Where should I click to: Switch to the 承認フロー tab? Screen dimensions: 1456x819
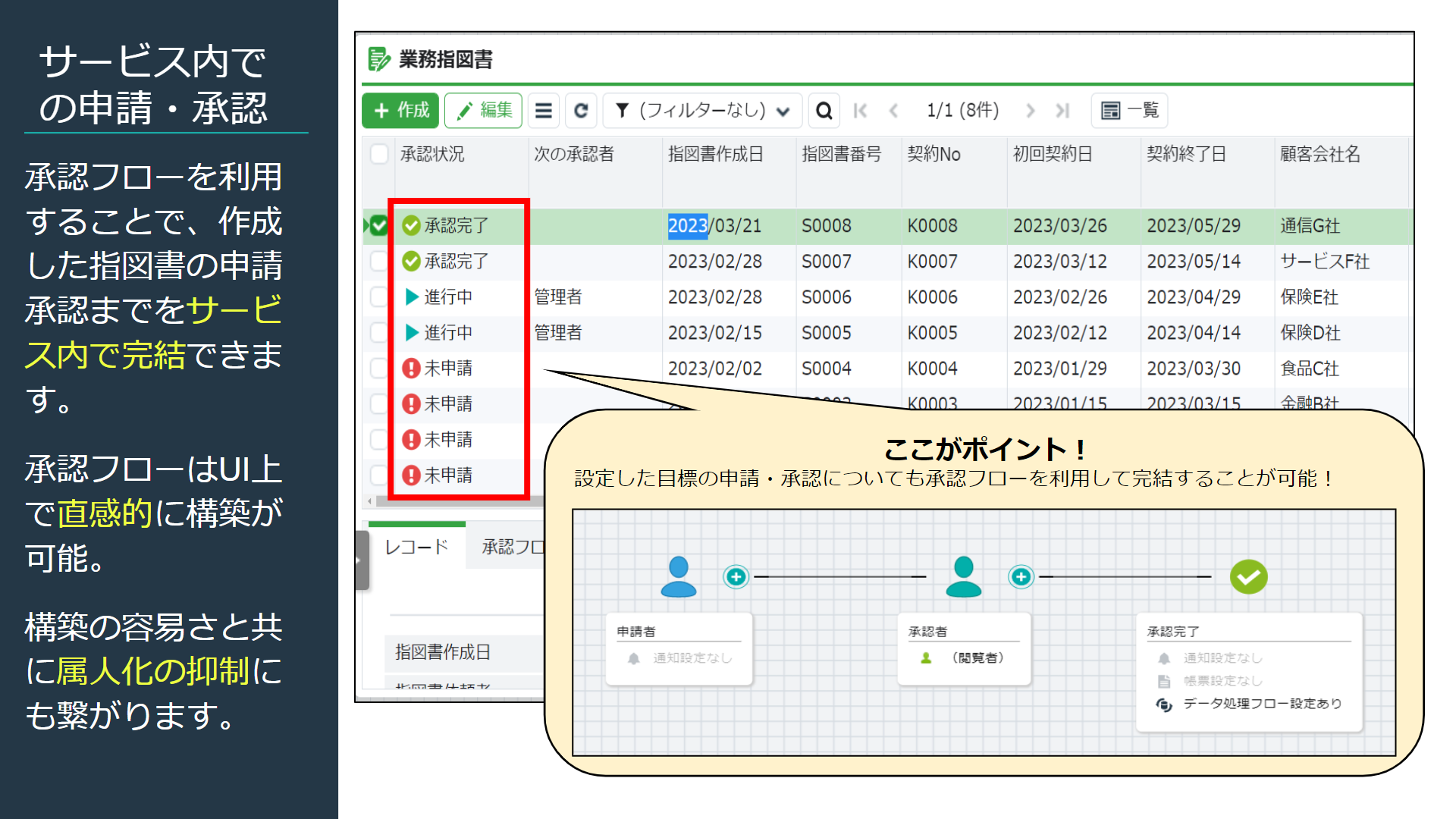tap(513, 547)
